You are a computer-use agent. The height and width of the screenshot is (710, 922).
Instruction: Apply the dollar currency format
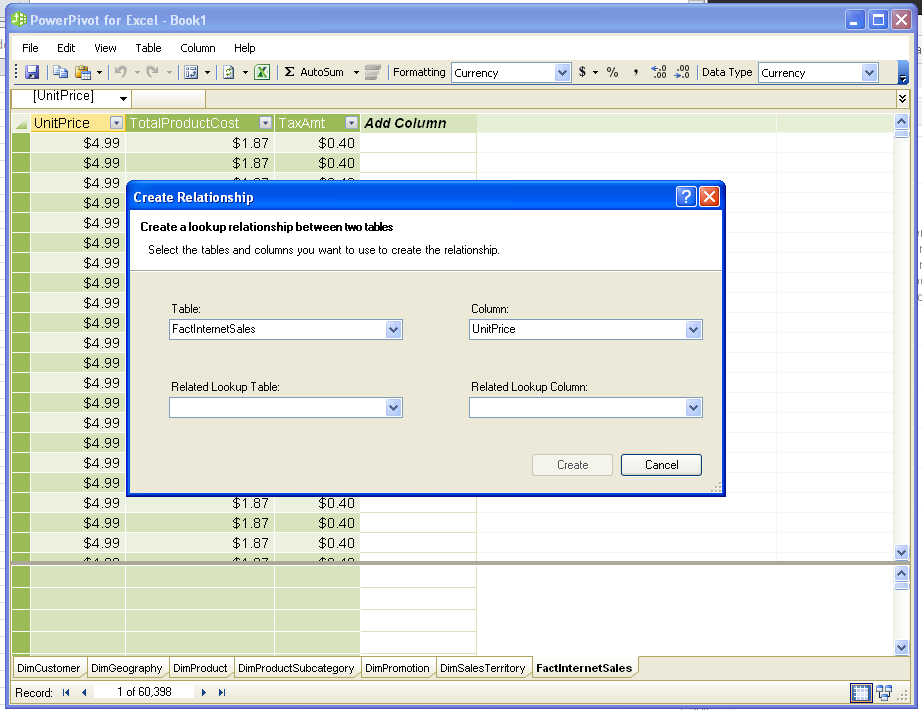[582, 72]
